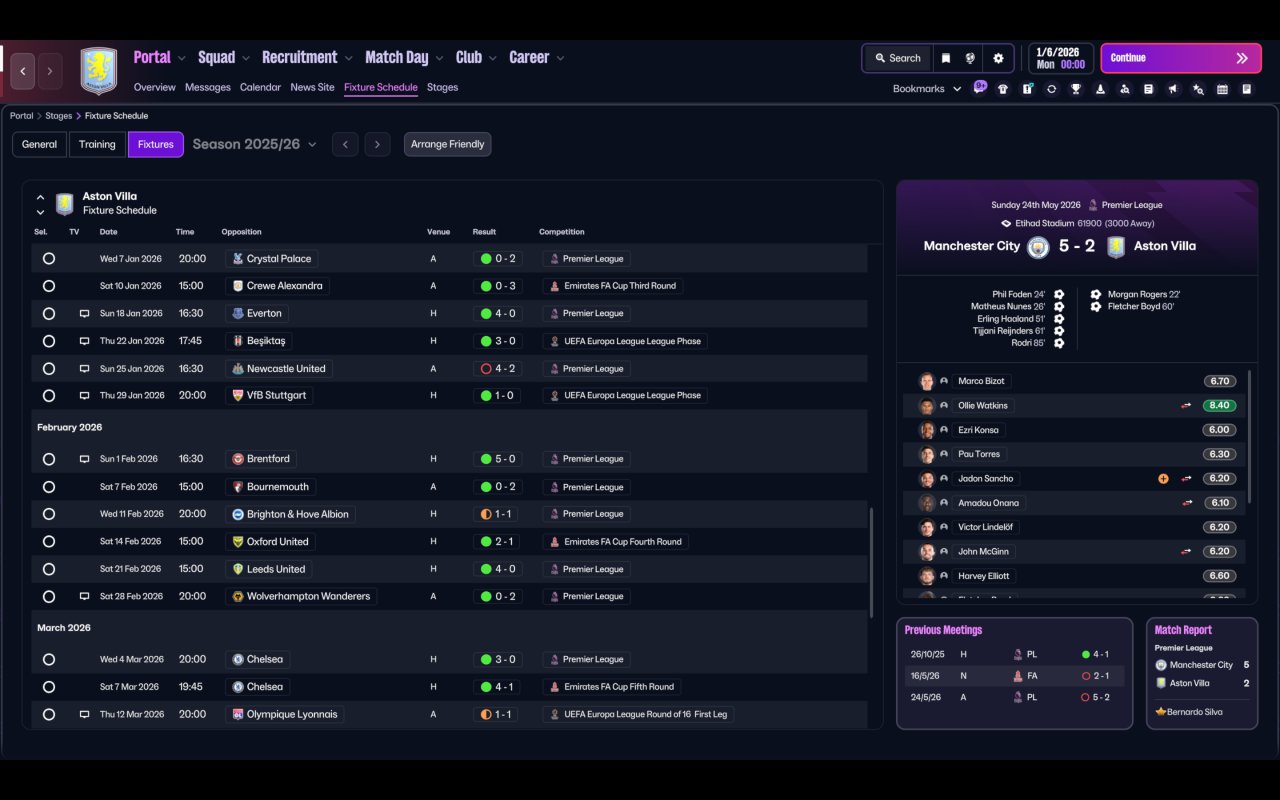Open the Season 2025/26 dropdown

[x=254, y=144]
